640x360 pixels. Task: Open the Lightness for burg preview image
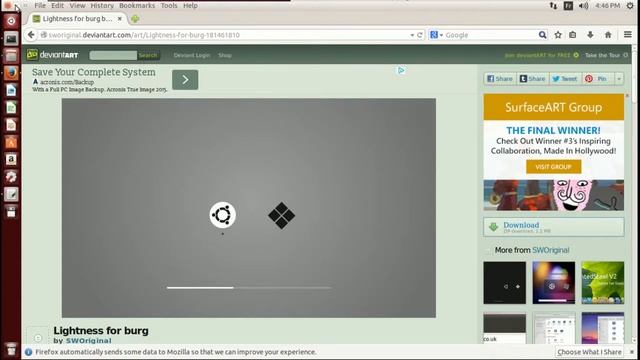249,208
